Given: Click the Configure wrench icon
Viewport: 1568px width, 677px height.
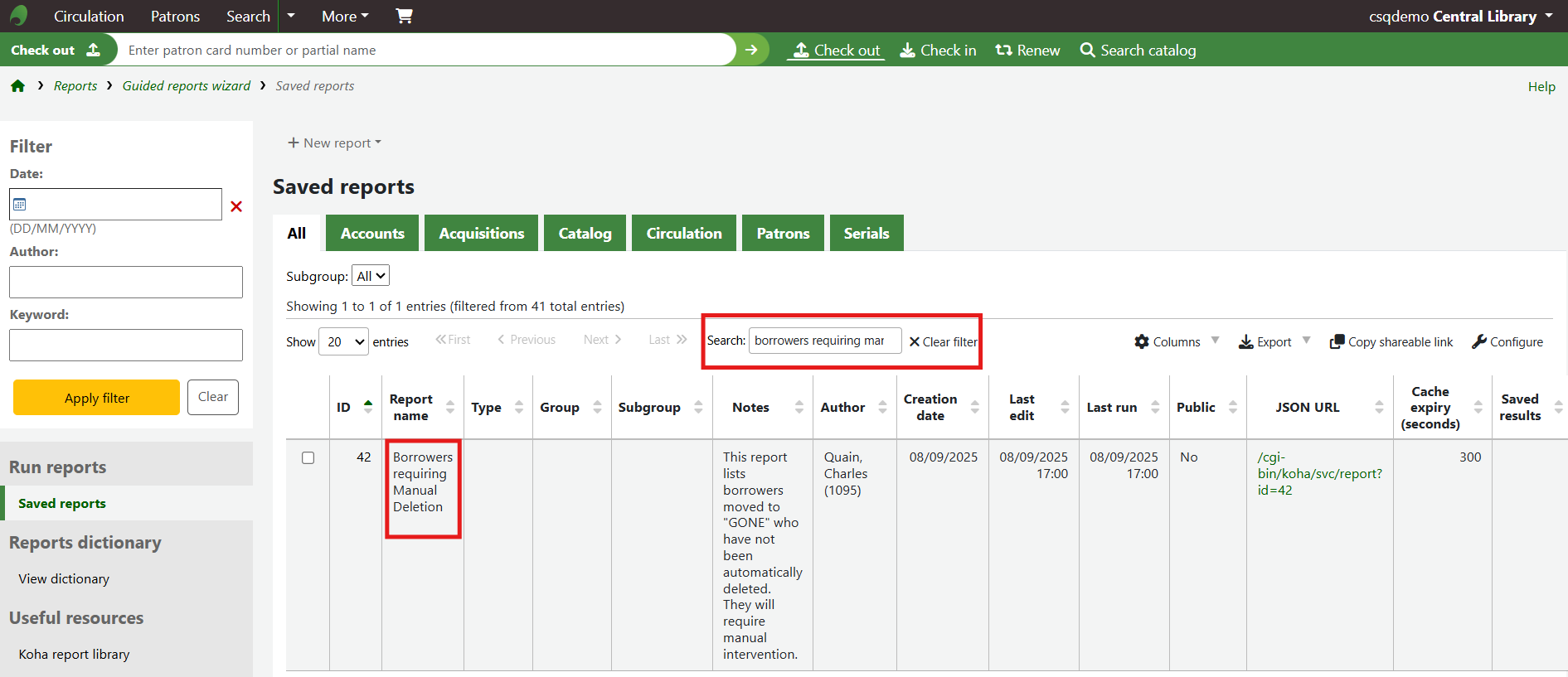Looking at the screenshot, I should (1507, 341).
